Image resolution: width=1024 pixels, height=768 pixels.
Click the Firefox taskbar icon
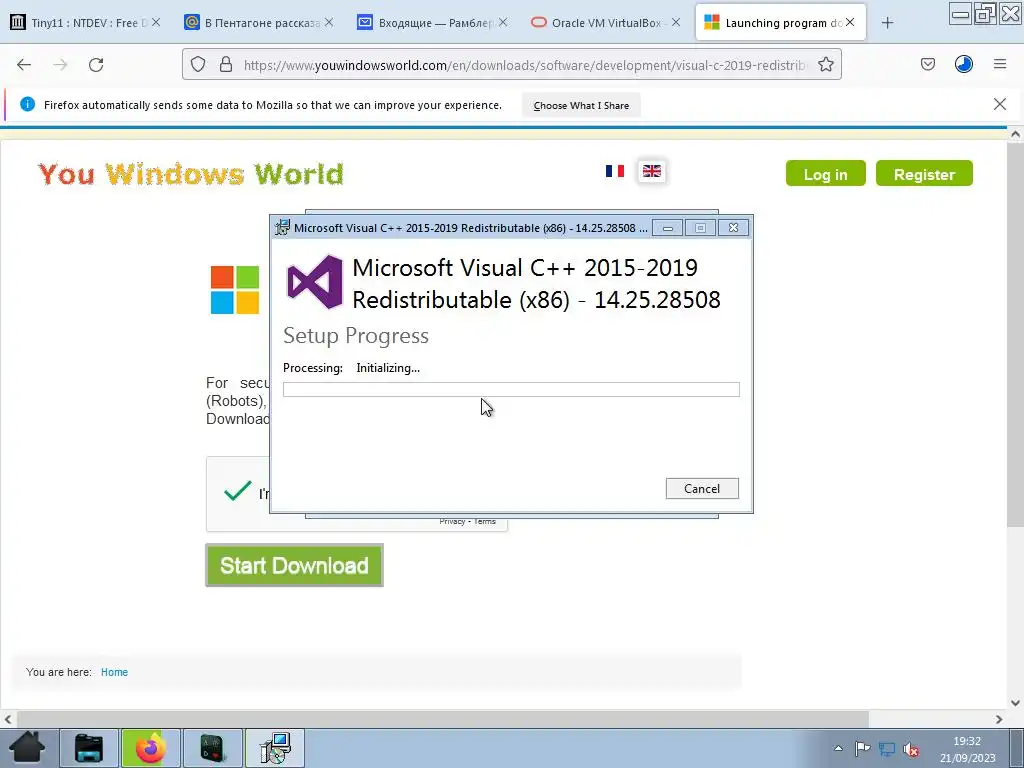150,748
